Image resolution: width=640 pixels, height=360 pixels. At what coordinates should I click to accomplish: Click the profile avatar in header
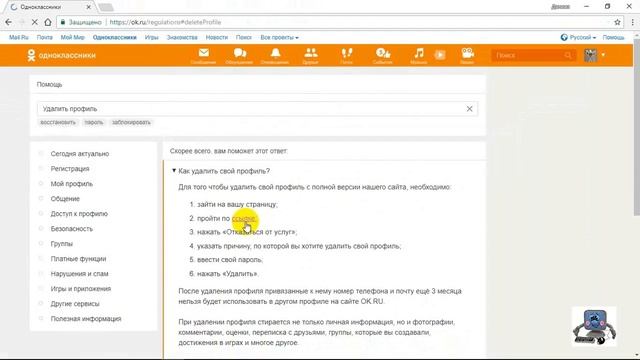591,55
